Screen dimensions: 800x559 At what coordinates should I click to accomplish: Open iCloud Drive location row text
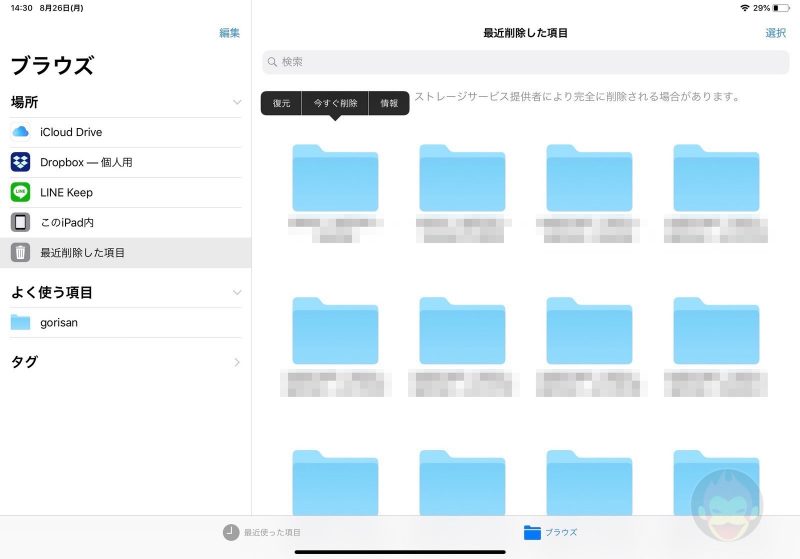coord(71,132)
